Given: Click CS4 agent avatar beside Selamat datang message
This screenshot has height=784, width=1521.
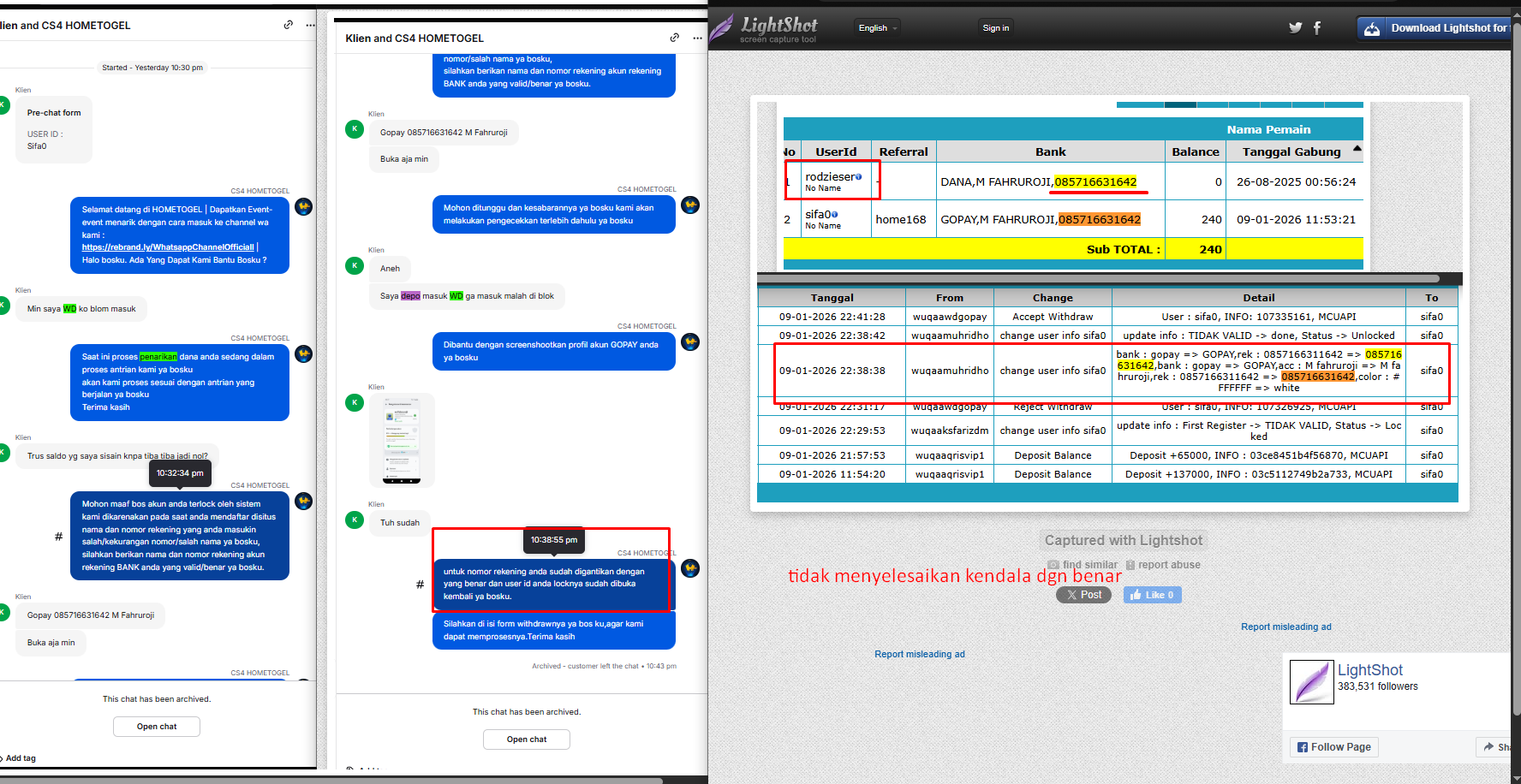Looking at the screenshot, I should click(303, 206).
